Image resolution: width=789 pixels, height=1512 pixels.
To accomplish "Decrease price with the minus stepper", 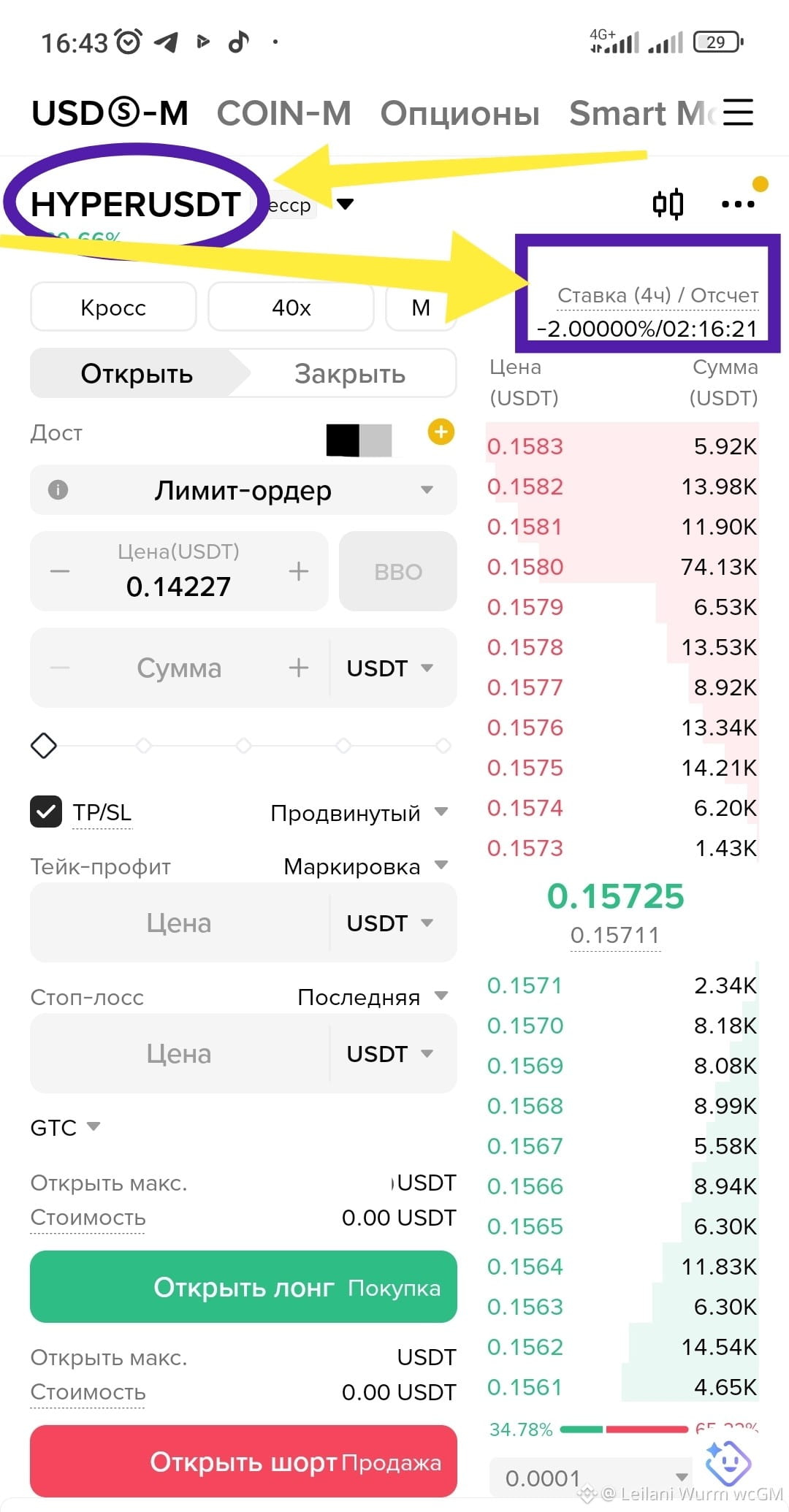I will (x=60, y=571).
